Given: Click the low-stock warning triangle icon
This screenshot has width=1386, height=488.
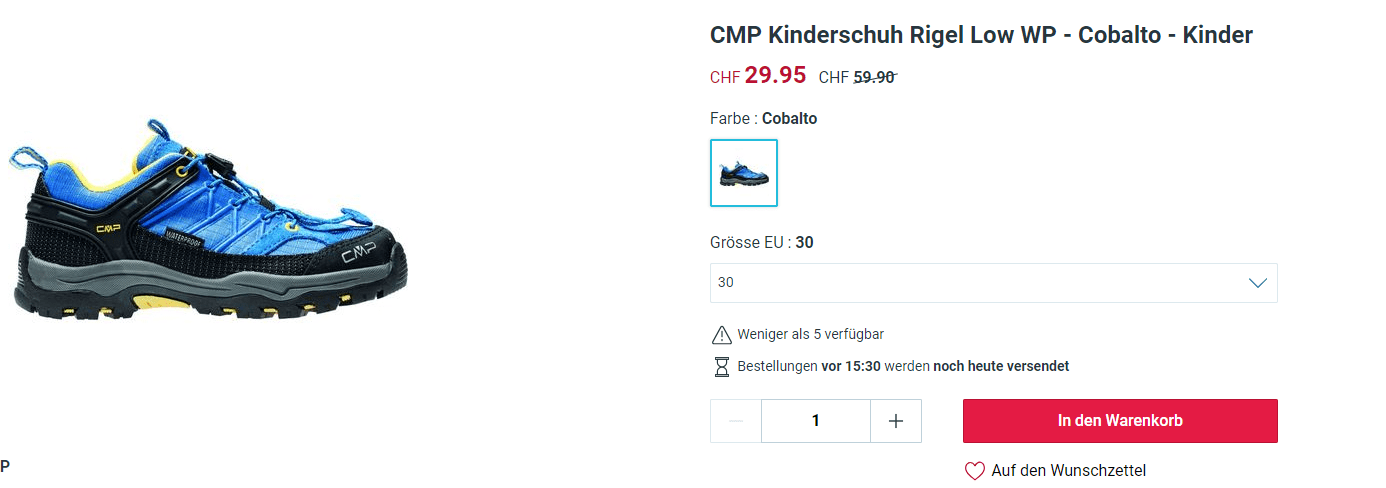Looking at the screenshot, I should click(x=722, y=335).
